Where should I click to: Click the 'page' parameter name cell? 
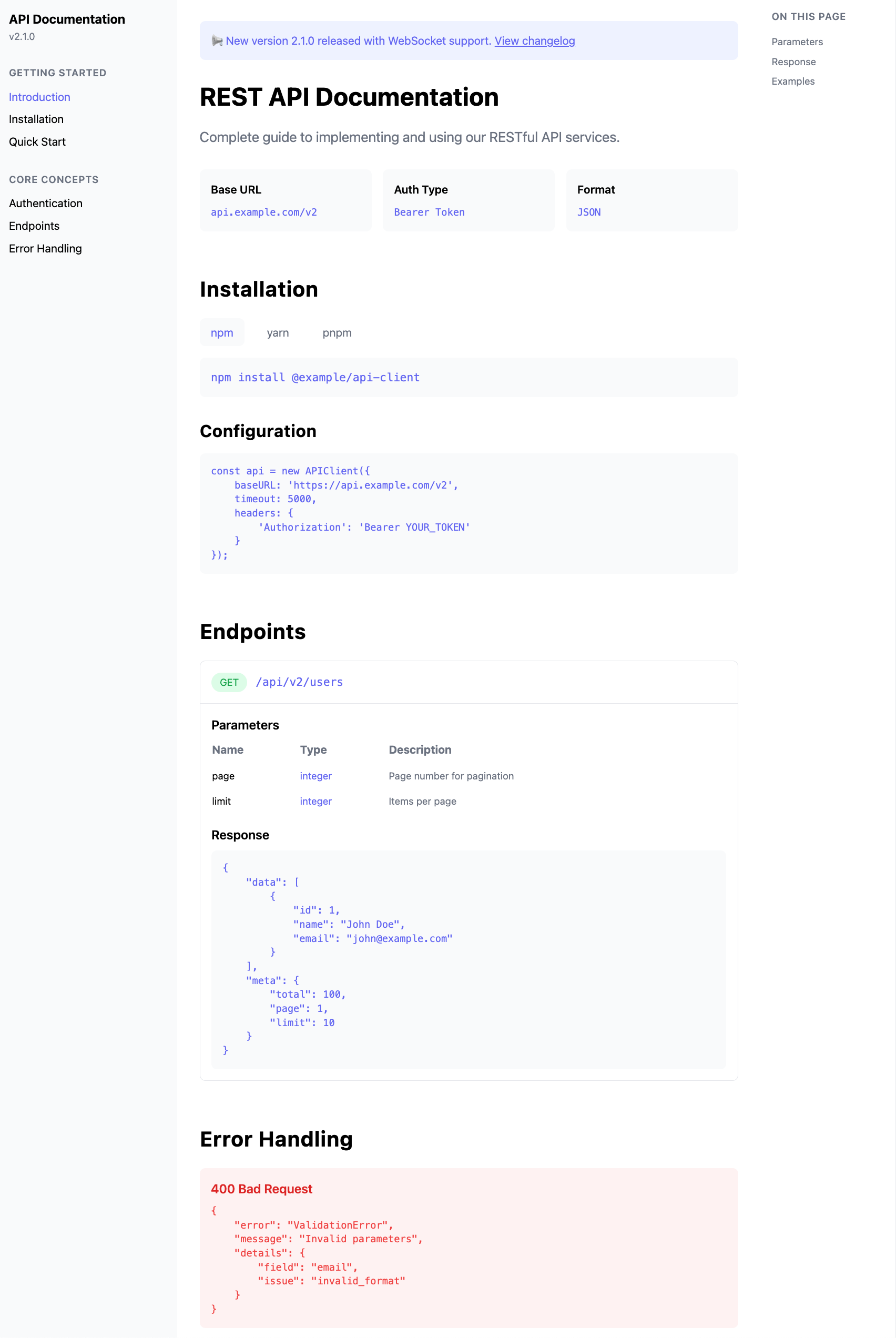pos(223,776)
